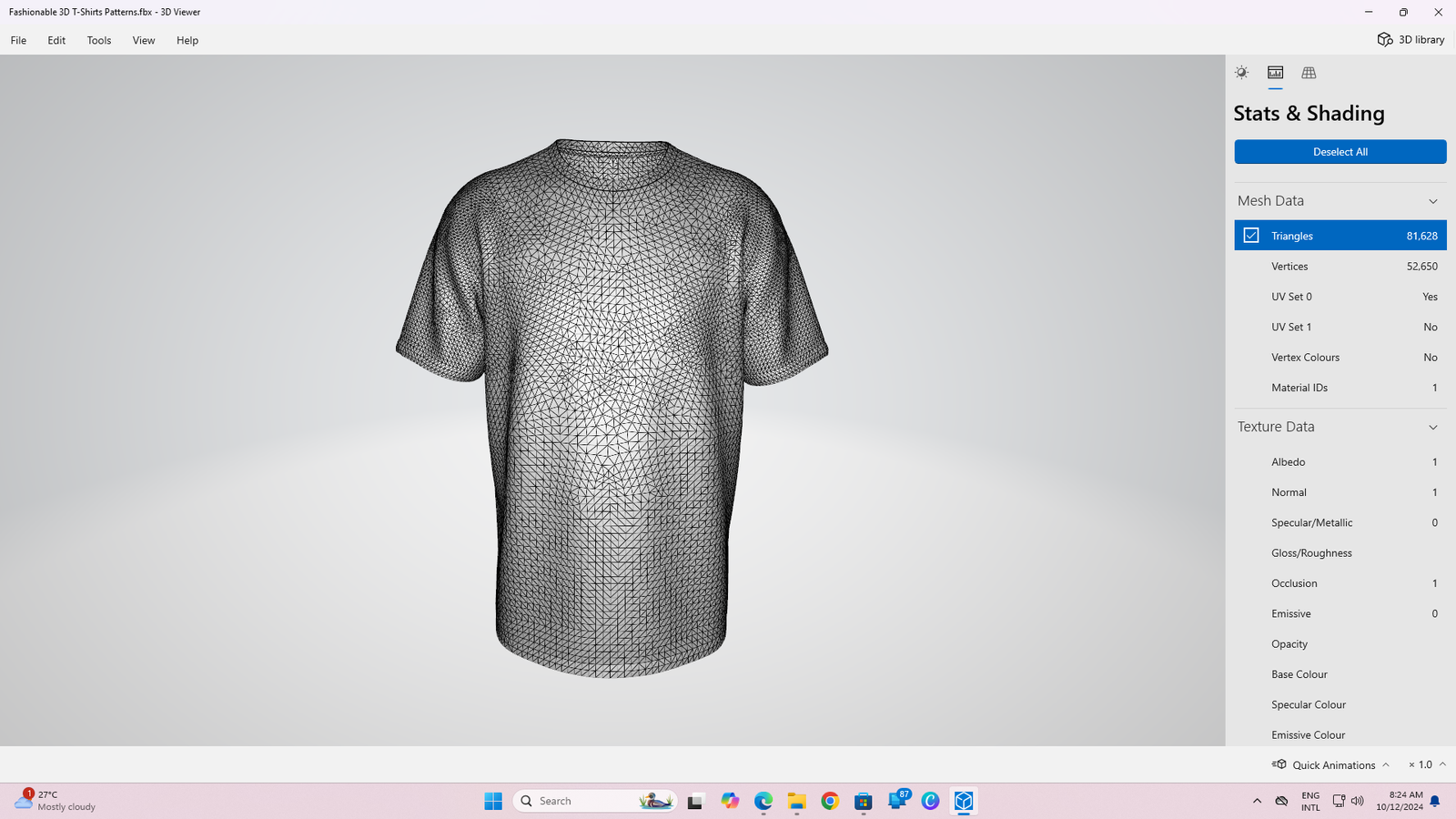Select the Albedo texture row
Image resolution: width=1456 pixels, height=819 pixels.
1340,462
